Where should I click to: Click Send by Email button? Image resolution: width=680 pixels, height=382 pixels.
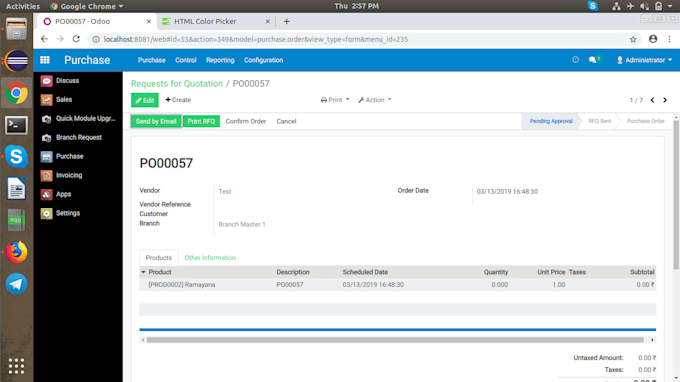coord(156,121)
